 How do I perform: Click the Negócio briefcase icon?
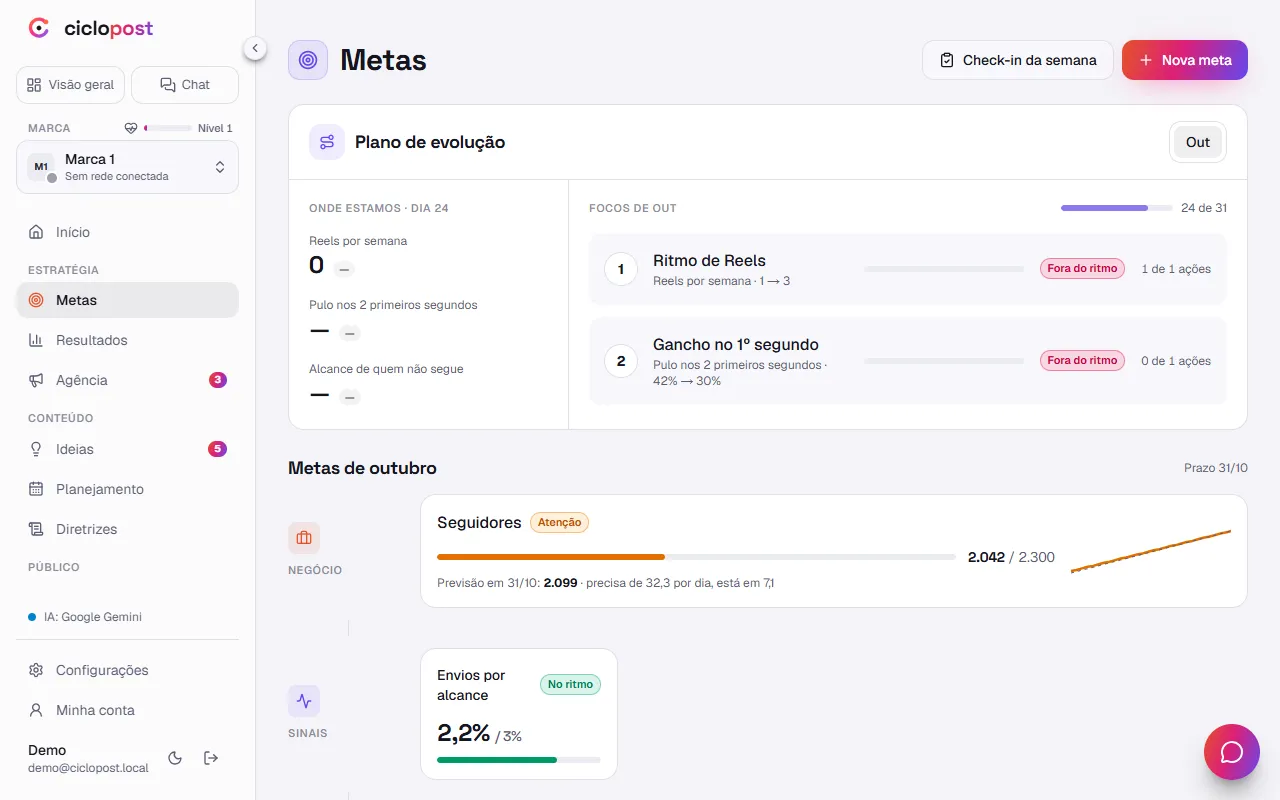click(304, 538)
